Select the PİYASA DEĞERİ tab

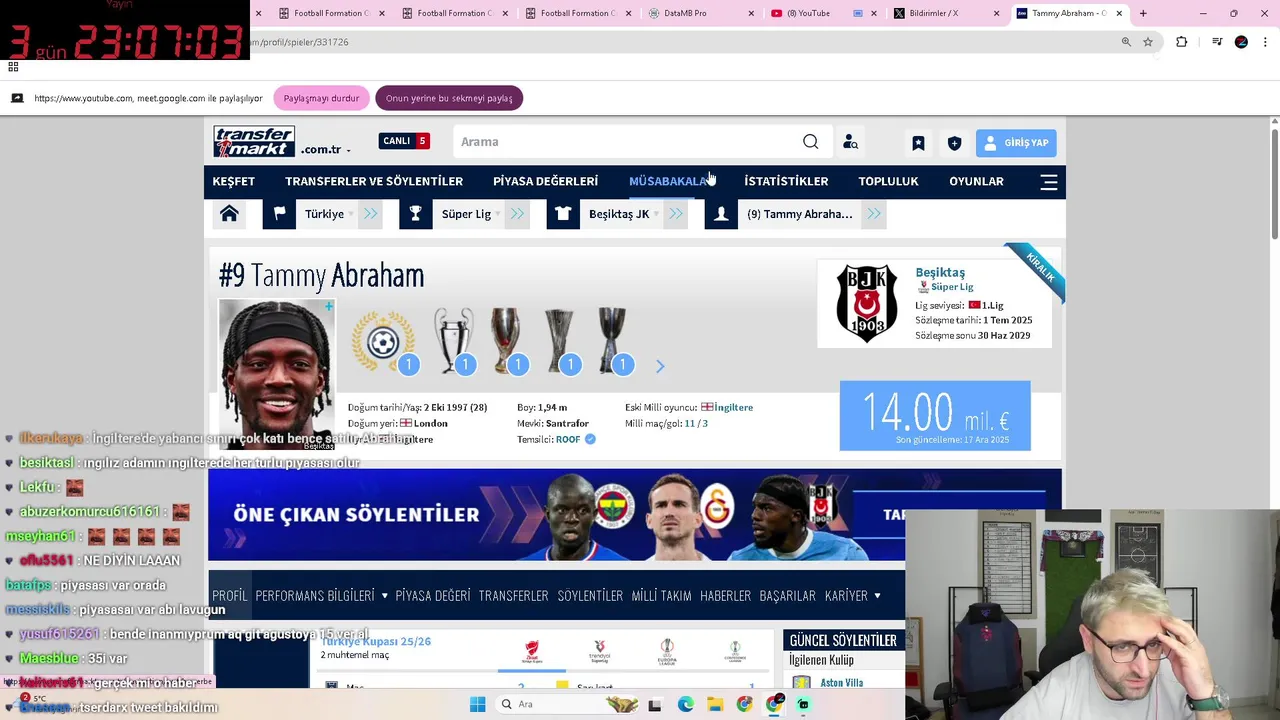[433, 596]
